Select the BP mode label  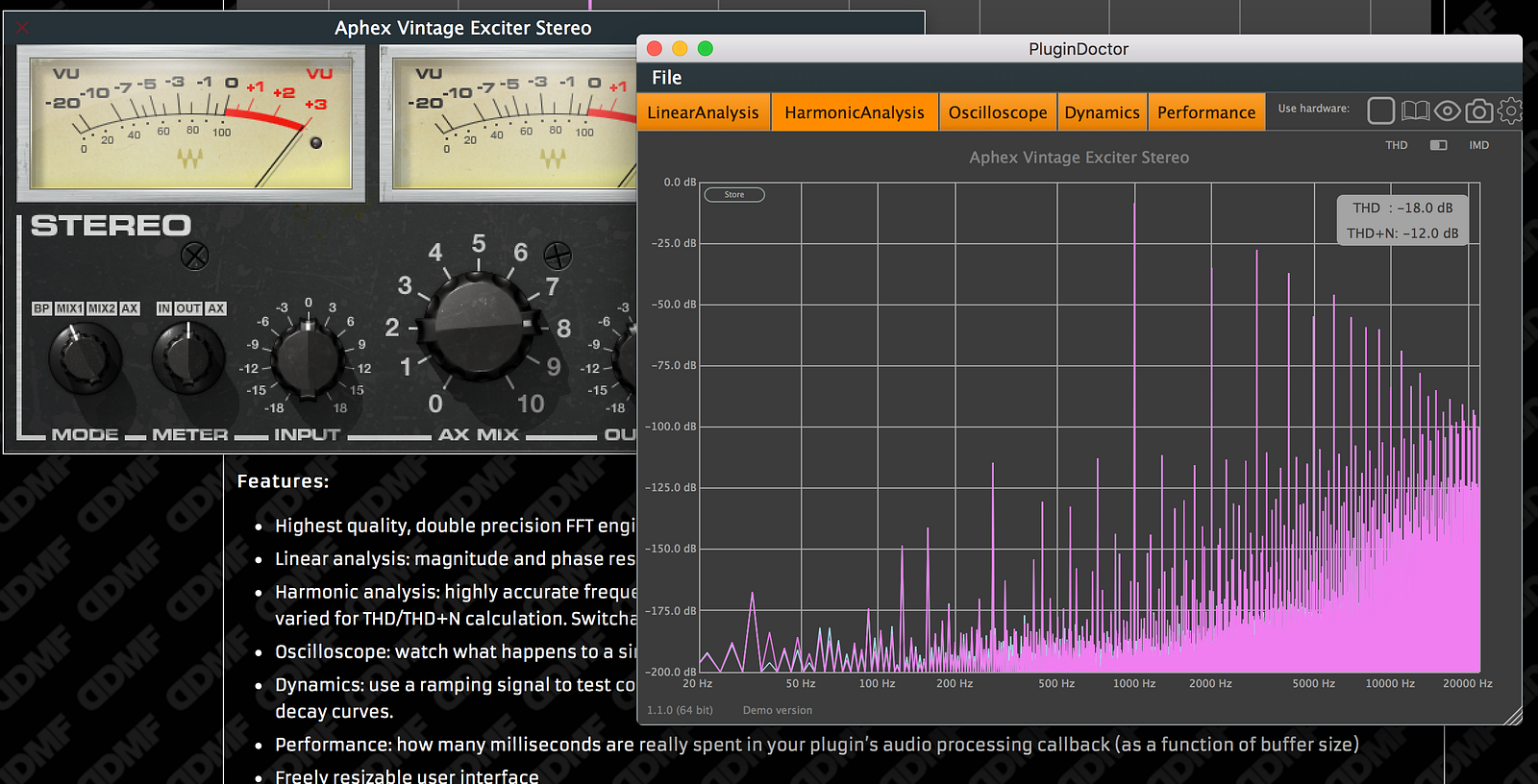pos(41,308)
